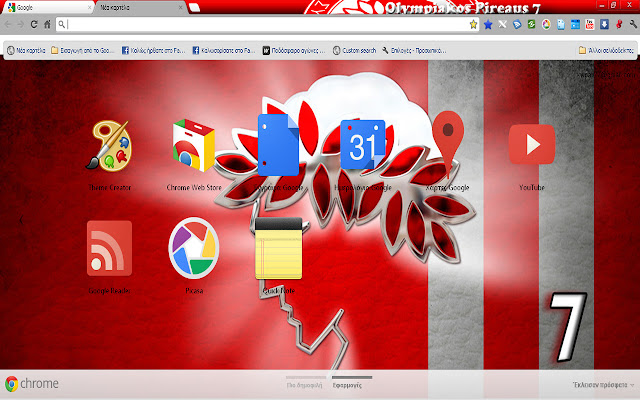Open the Εισαγωγή από το Goo... bookmarks folder
The width and height of the screenshot is (640, 400).
pyautogui.click(x=83, y=51)
